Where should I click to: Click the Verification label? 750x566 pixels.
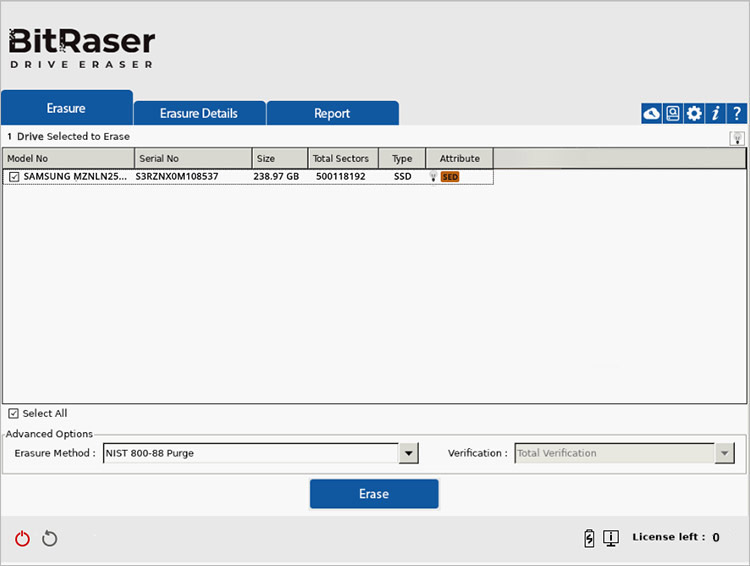[478, 453]
